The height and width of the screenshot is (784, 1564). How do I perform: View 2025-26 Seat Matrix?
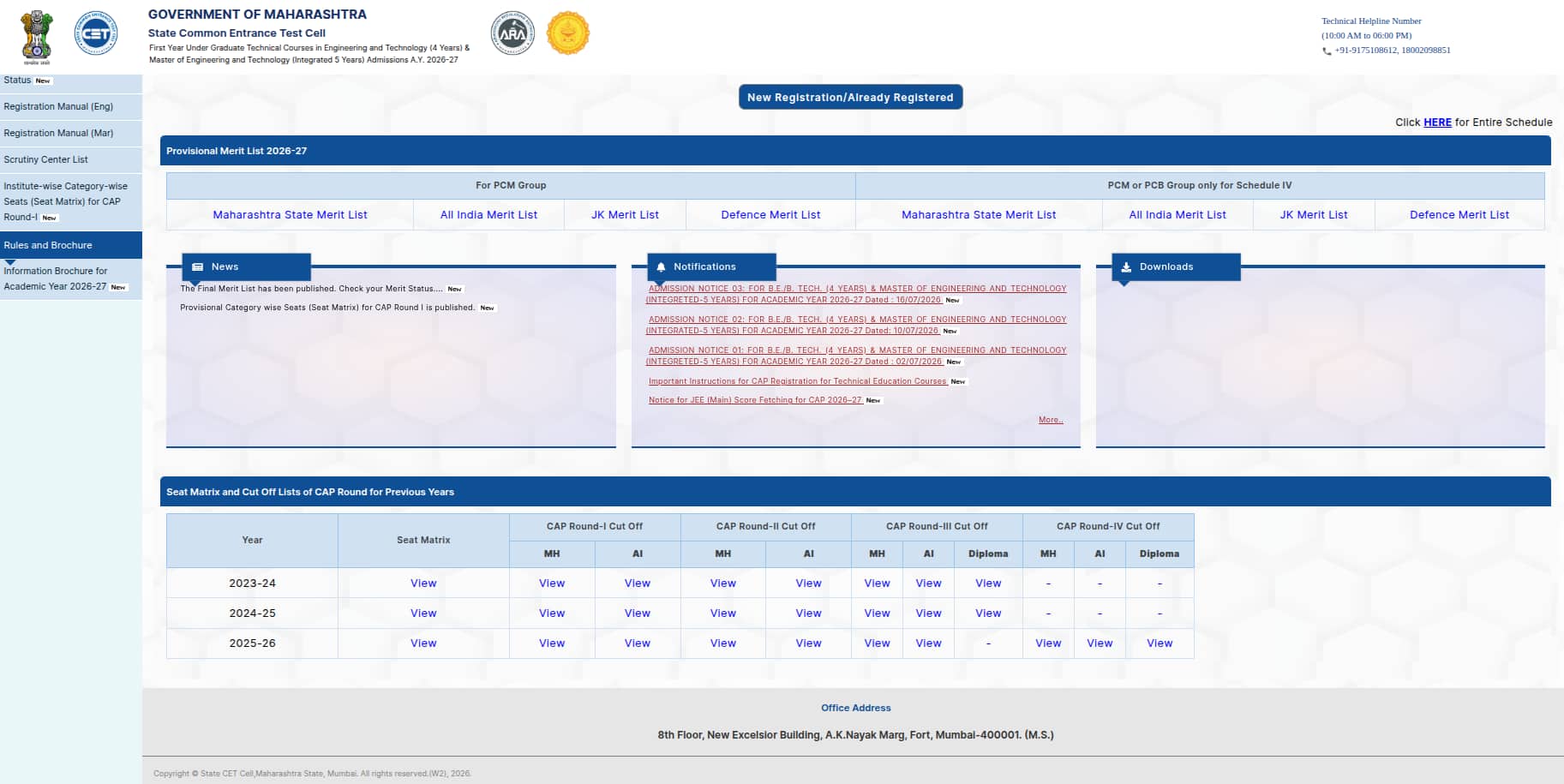tap(423, 643)
